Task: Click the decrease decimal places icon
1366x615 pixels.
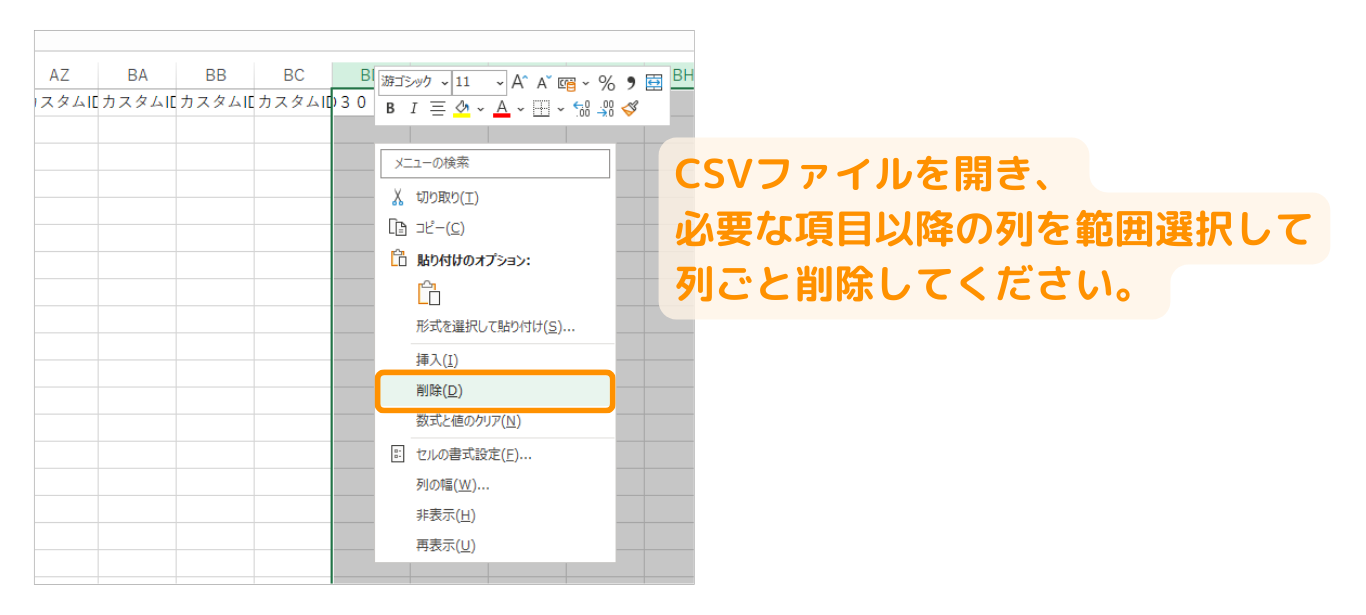Action: click(606, 109)
